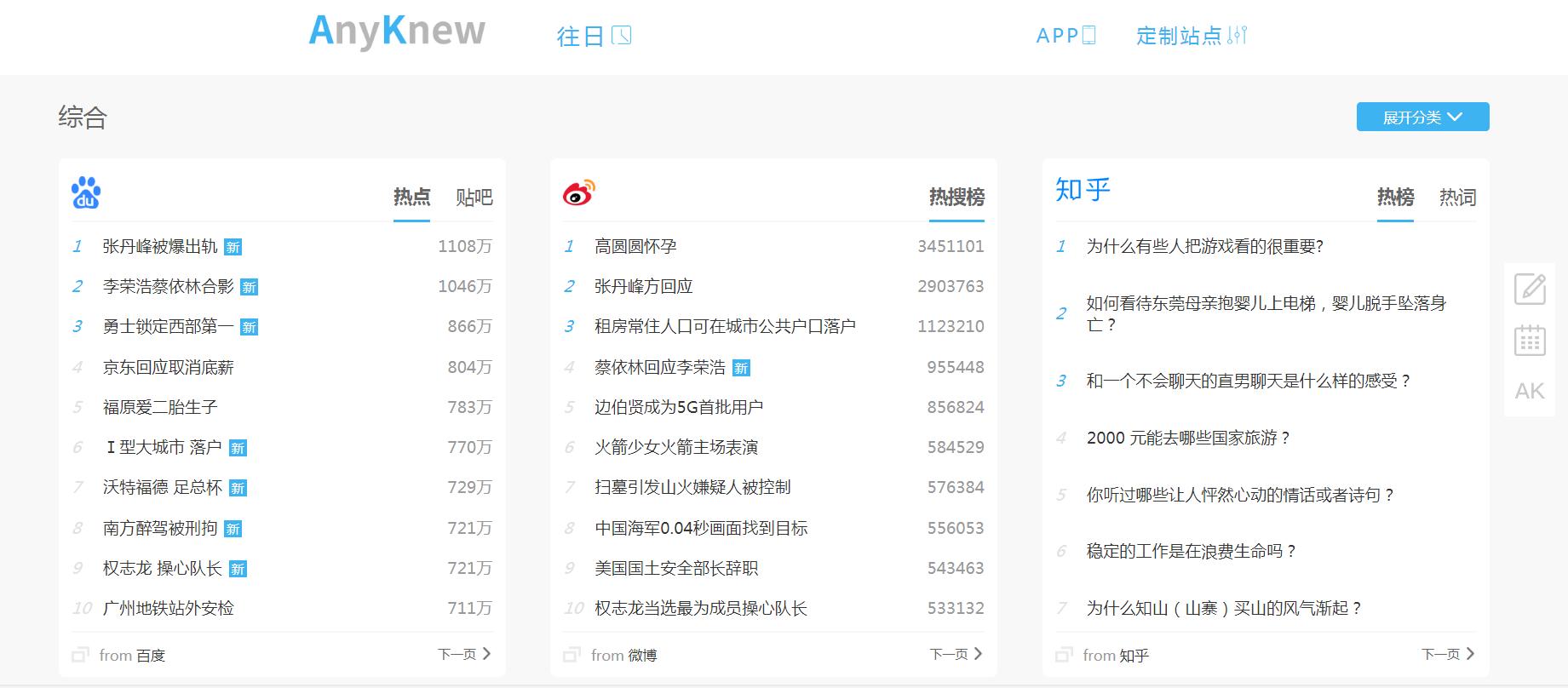
Task: Select Weibo 热搜榜 tab
Action: click(956, 198)
